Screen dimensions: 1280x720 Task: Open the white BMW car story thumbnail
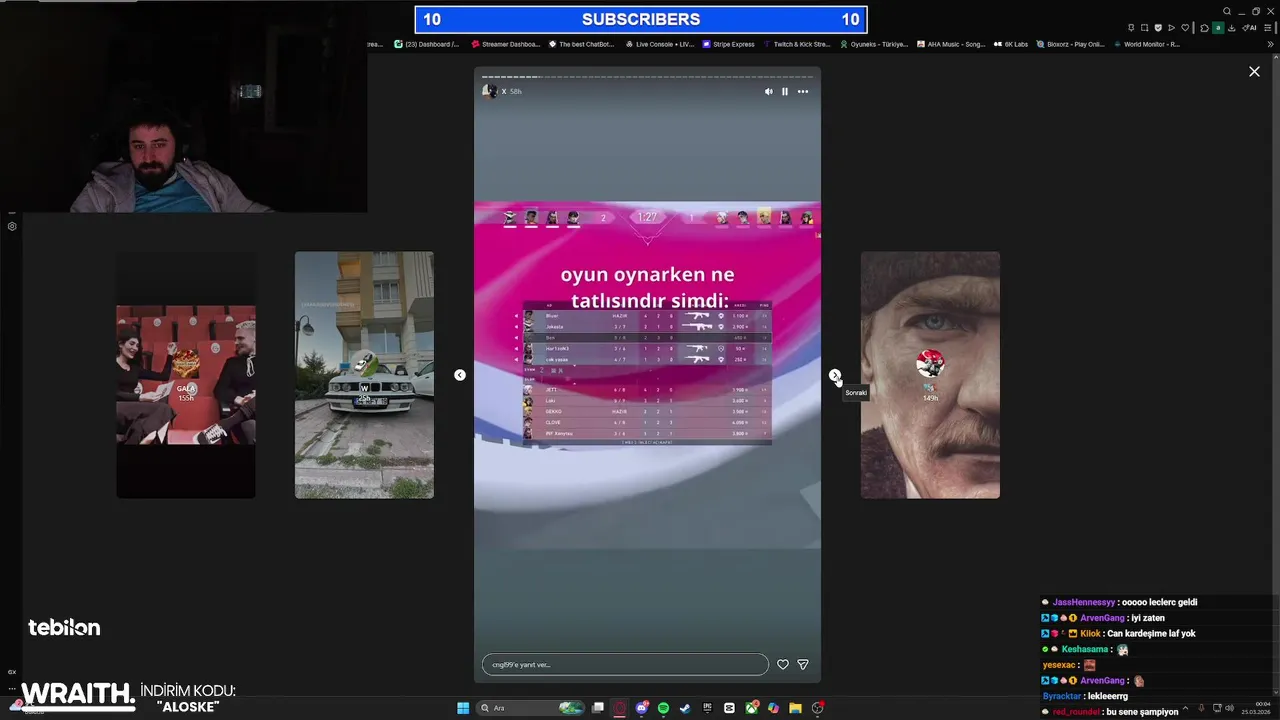click(x=364, y=375)
